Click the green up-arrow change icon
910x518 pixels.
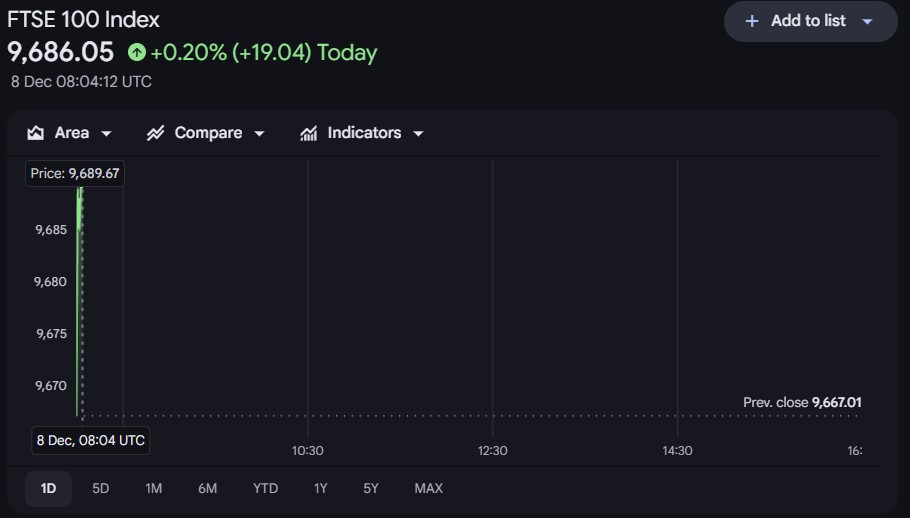point(137,52)
